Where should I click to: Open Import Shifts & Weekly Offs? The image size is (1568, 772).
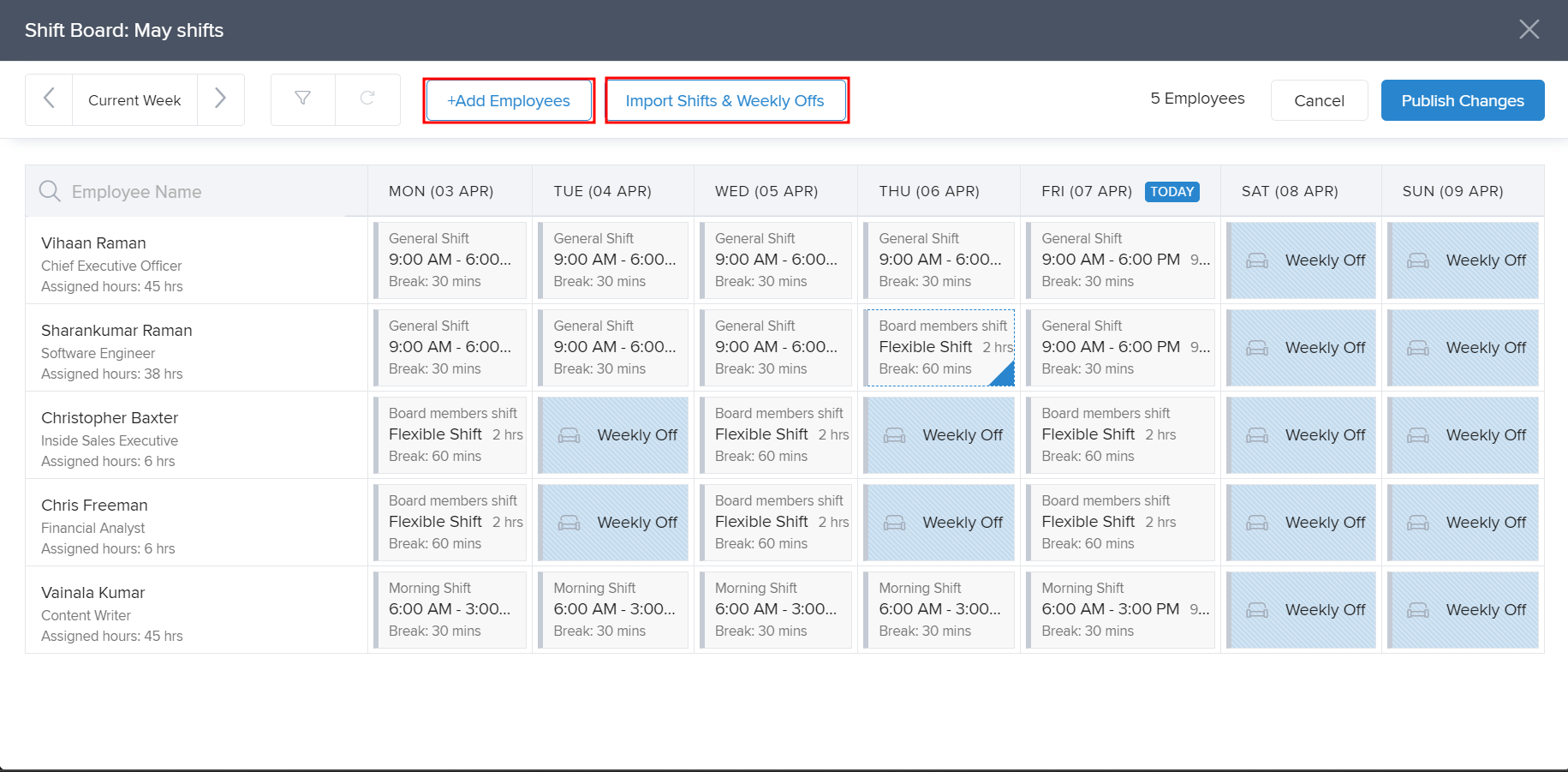[726, 101]
